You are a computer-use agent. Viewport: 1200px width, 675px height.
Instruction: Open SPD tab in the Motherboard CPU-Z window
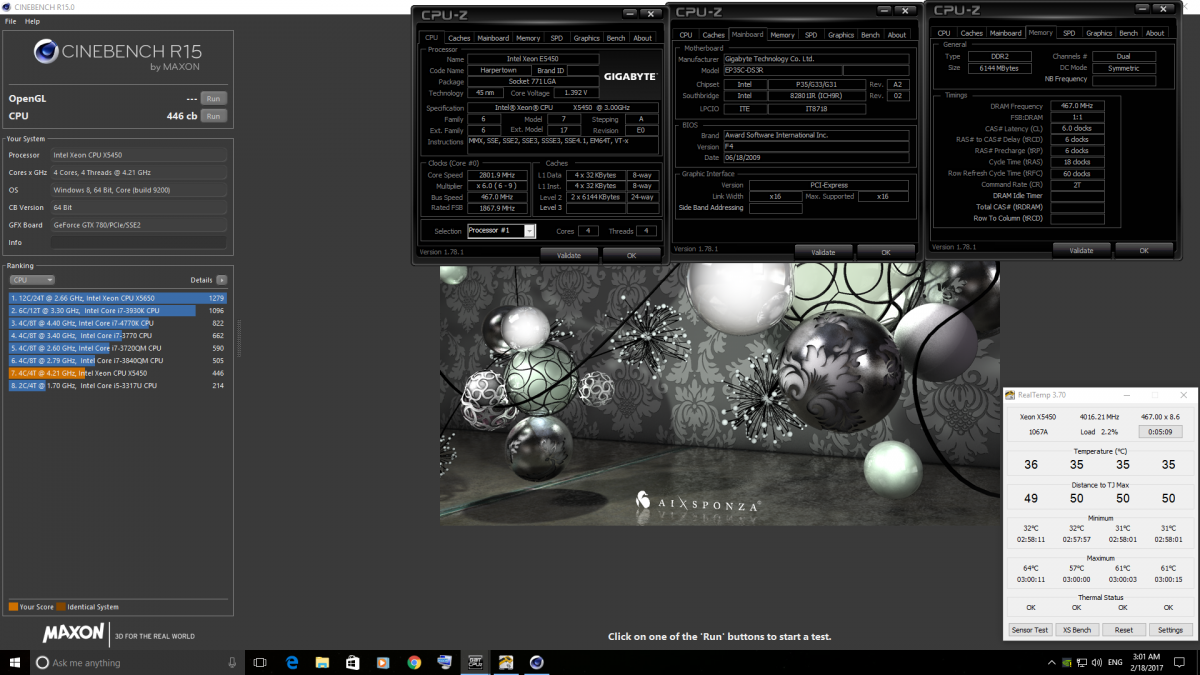[x=811, y=35]
